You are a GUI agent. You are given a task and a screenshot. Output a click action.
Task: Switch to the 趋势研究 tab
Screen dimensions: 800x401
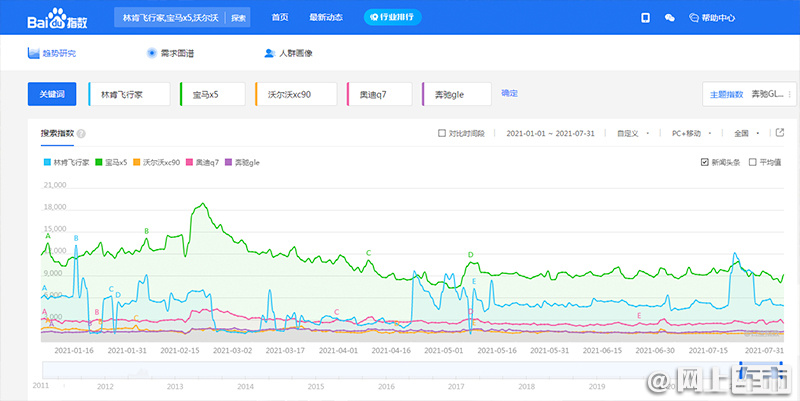coord(52,53)
